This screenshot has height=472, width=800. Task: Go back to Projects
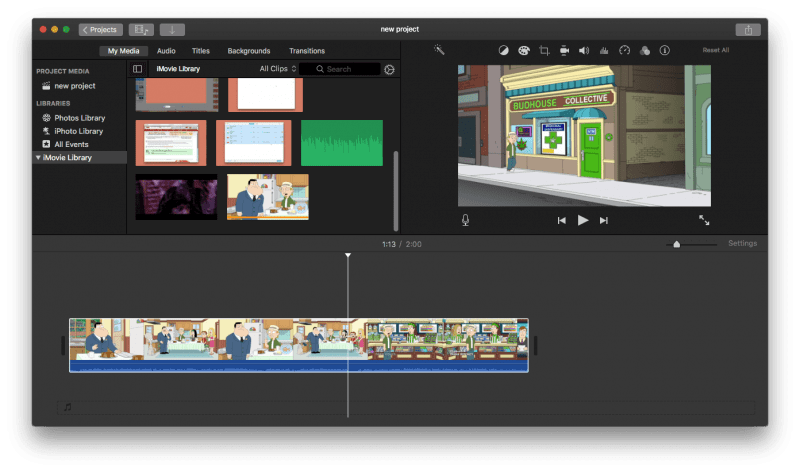click(x=100, y=30)
